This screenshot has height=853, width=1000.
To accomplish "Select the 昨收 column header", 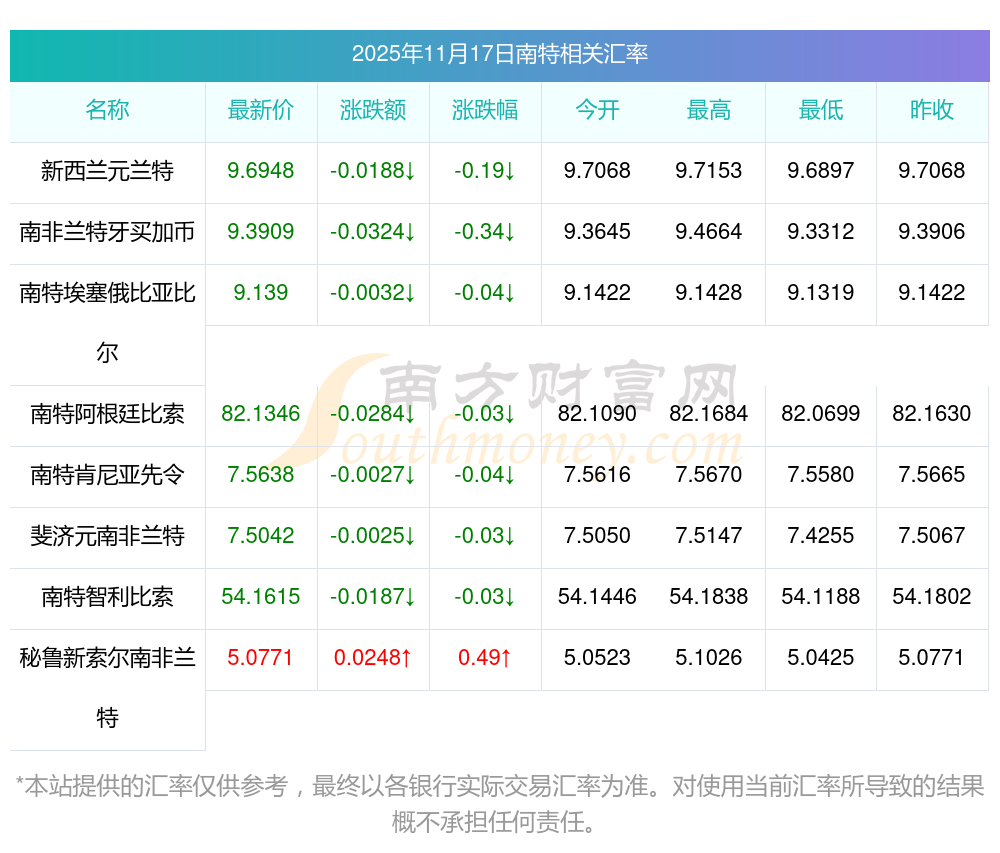I will [932, 110].
